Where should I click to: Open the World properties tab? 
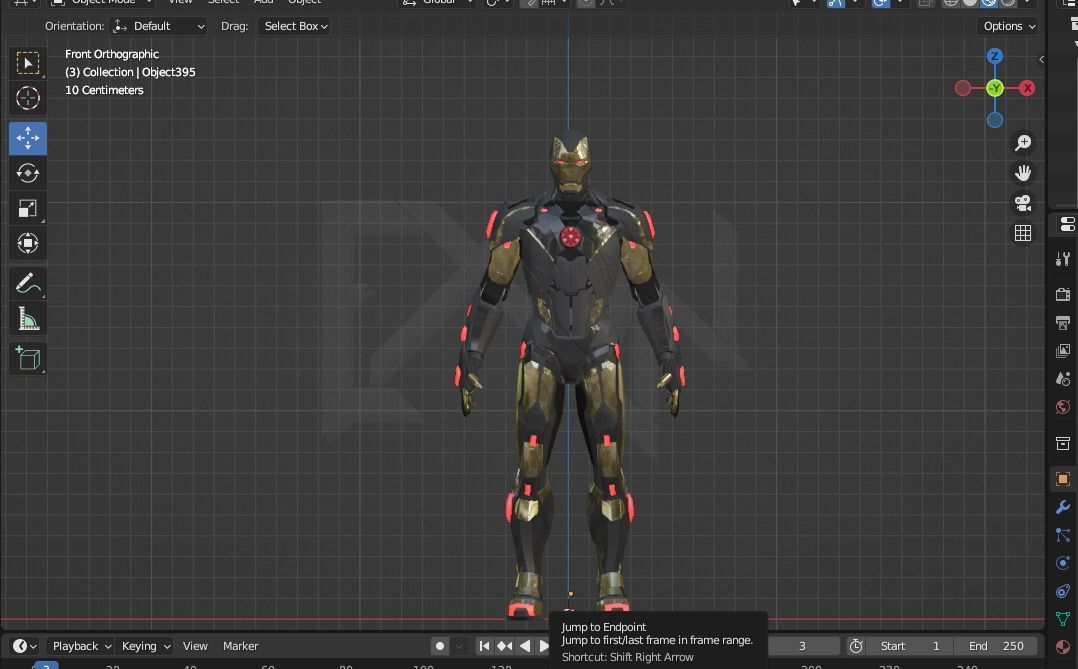(1063, 407)
